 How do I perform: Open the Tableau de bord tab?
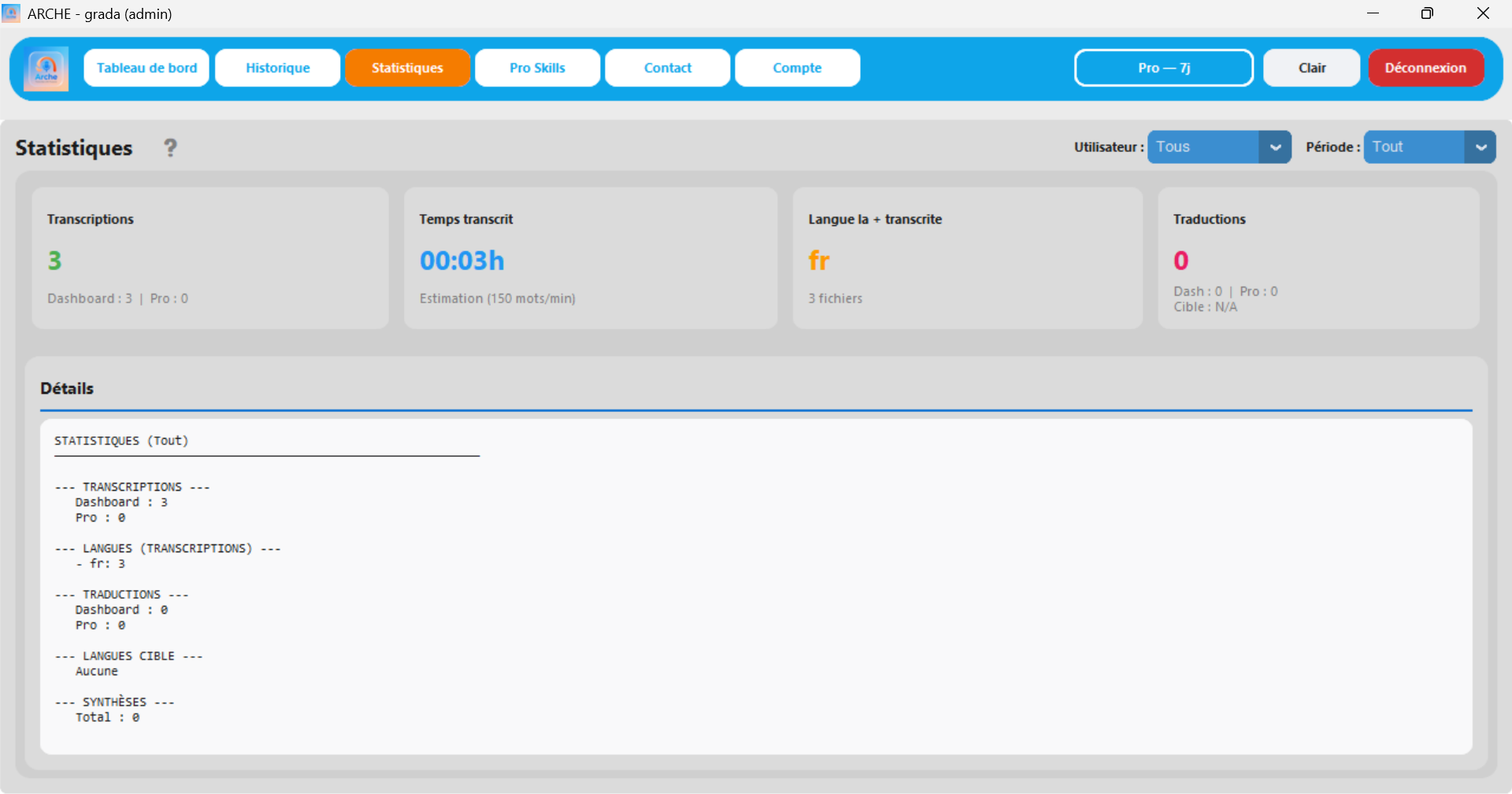[x=146, y=68]
